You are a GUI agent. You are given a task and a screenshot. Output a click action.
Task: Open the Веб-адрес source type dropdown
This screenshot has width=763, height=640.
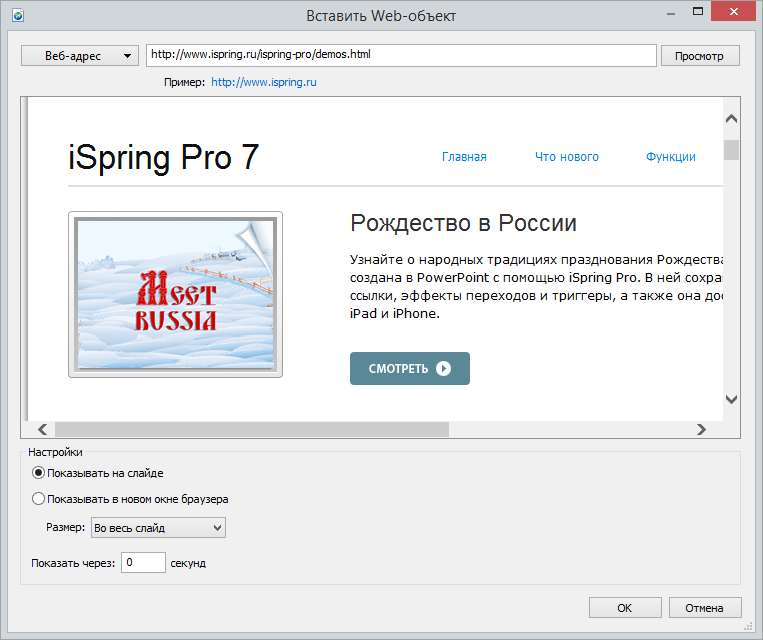point(80,56)
